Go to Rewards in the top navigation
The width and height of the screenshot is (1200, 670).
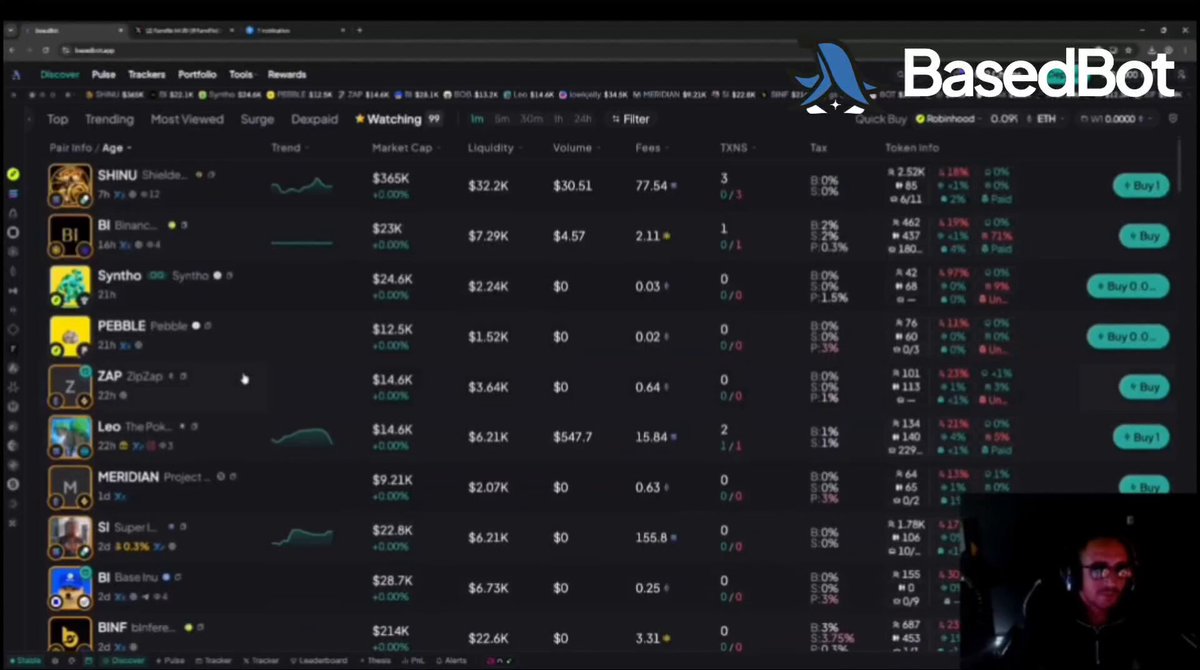pos(287,74)
